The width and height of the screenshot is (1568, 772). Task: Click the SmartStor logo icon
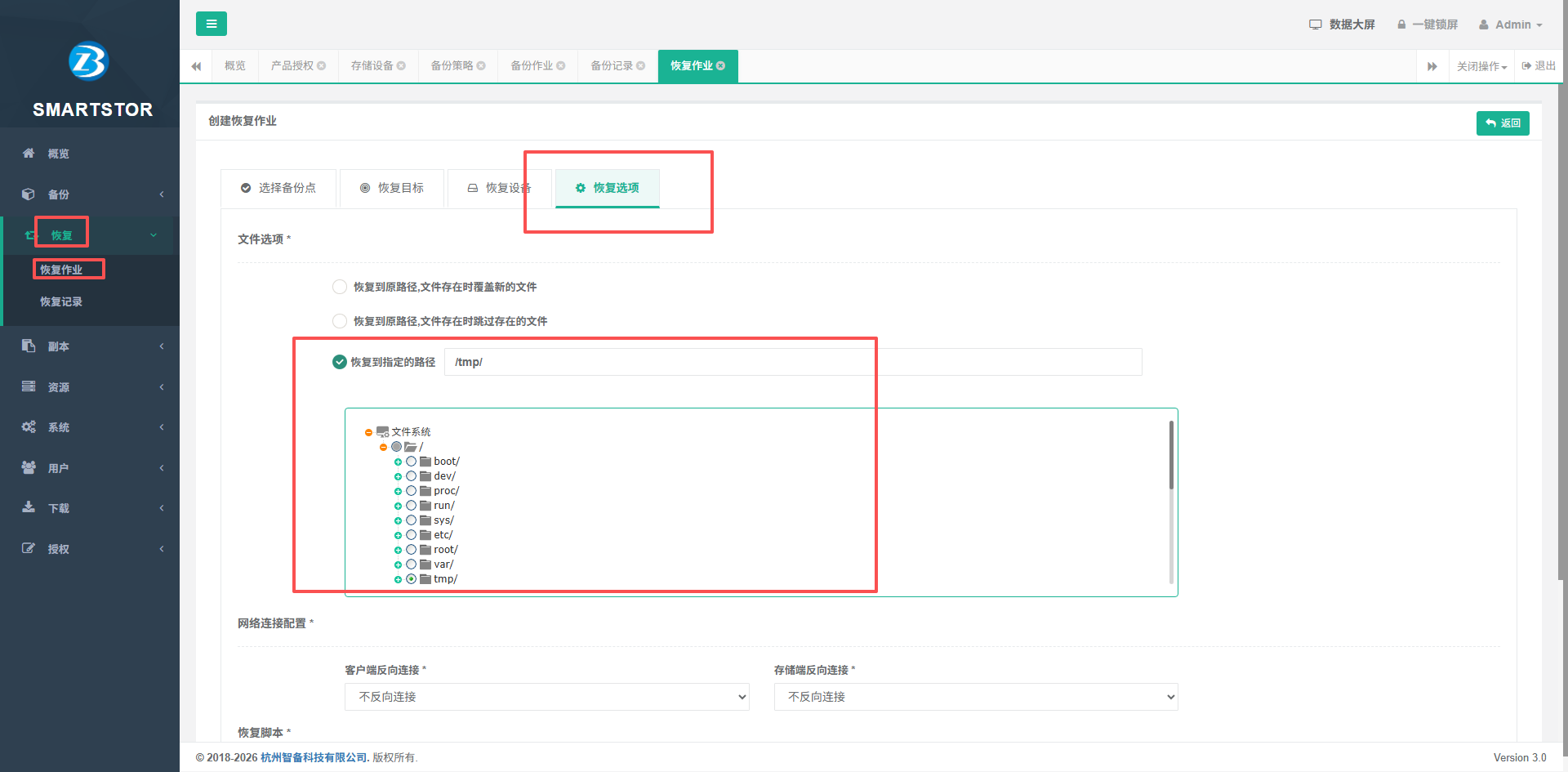click(89, 61)
